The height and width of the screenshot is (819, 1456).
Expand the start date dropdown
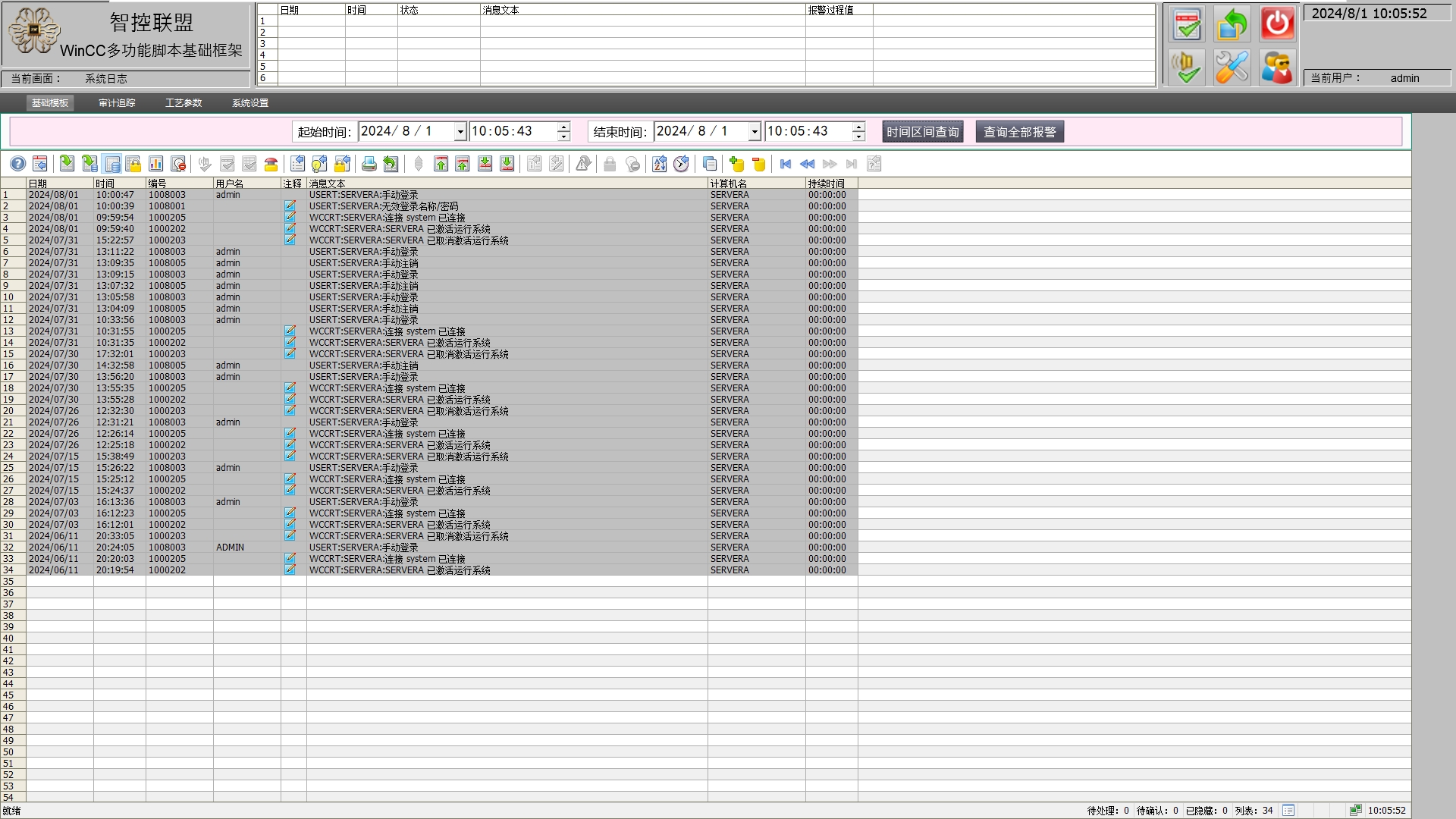click(x=460, y=132)
